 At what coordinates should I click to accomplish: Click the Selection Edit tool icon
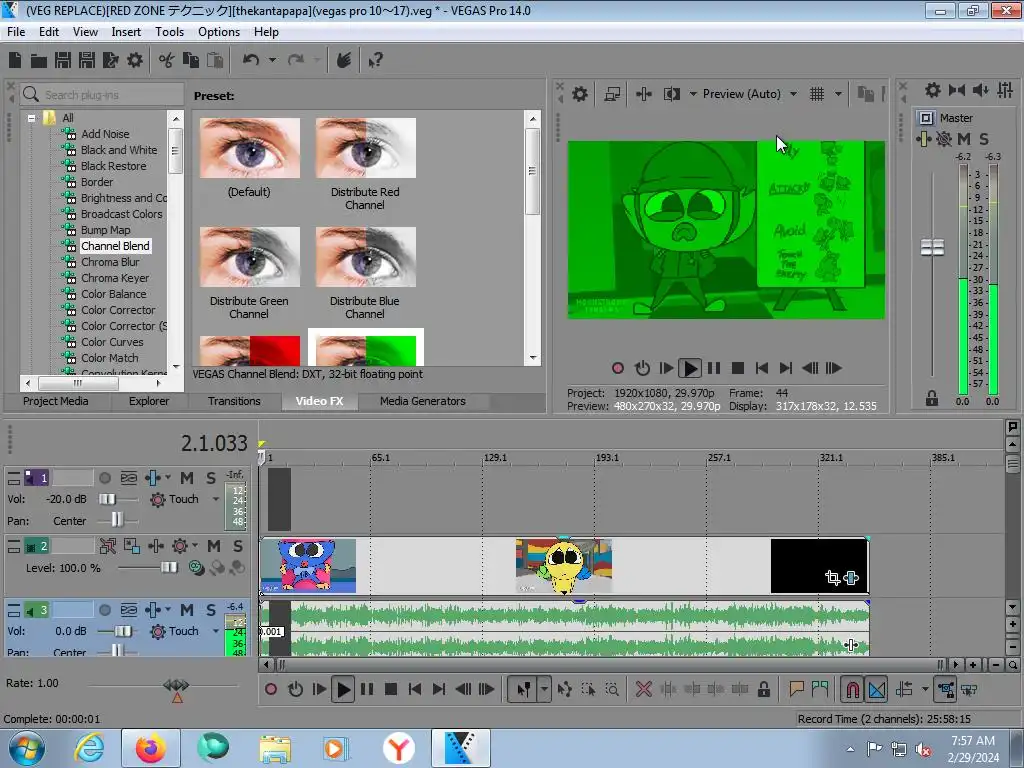click(x=588, y=690)
